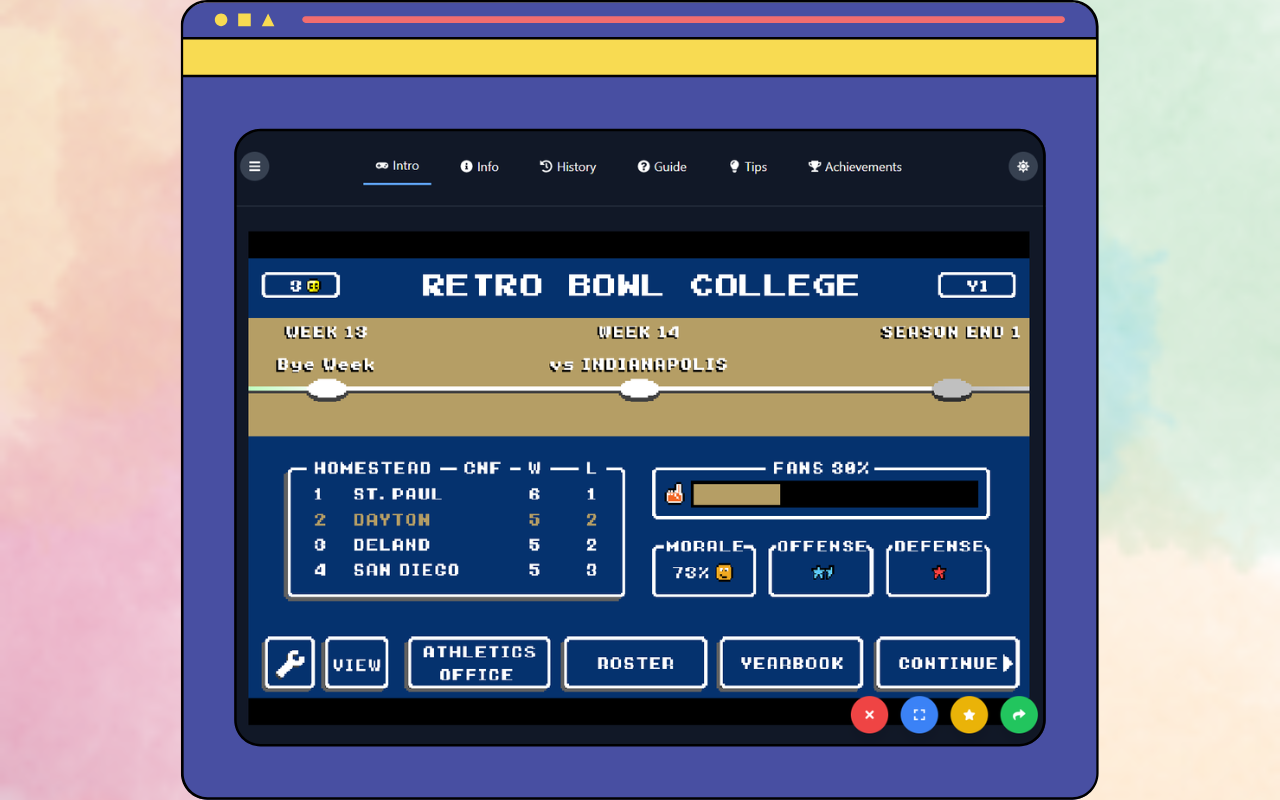Select the wrench coaching tool

(289, 662)
